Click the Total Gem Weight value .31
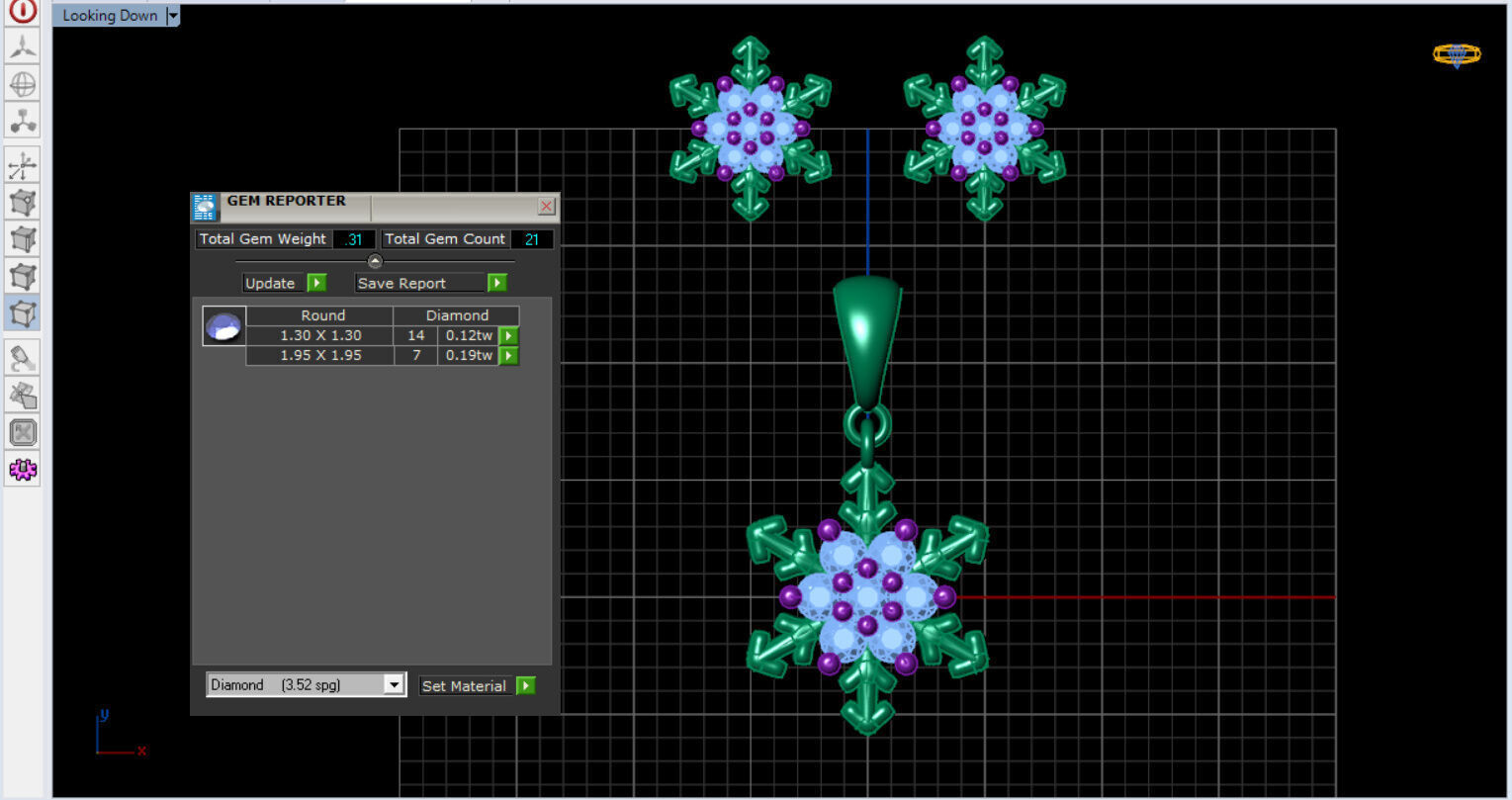 pyautogui.click(x=353, y=239)
